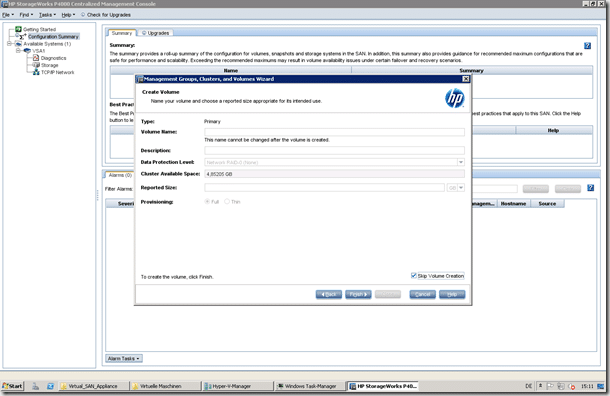Click the Hostname column header in alarms
This screenshot has width=610, height=396.
513,203
